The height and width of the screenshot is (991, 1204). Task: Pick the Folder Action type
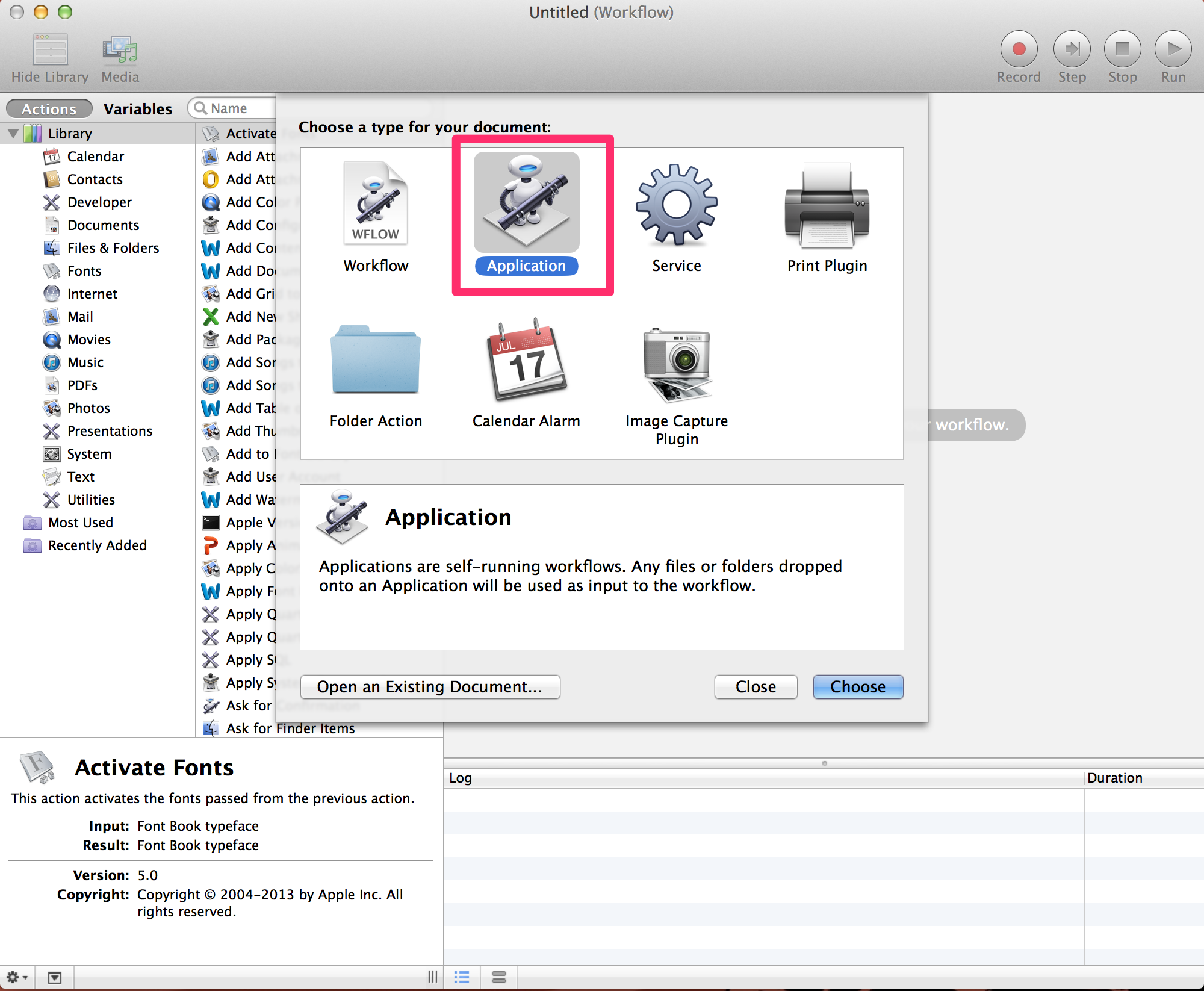376,360
